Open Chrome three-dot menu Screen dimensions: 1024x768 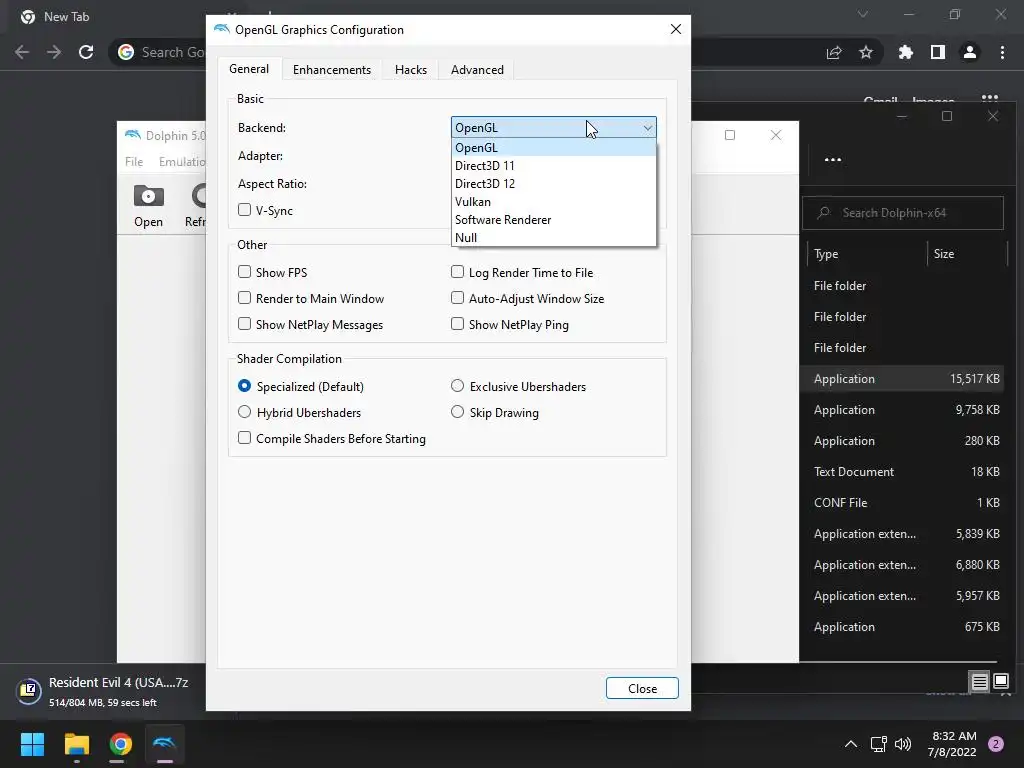point(1002,52)
